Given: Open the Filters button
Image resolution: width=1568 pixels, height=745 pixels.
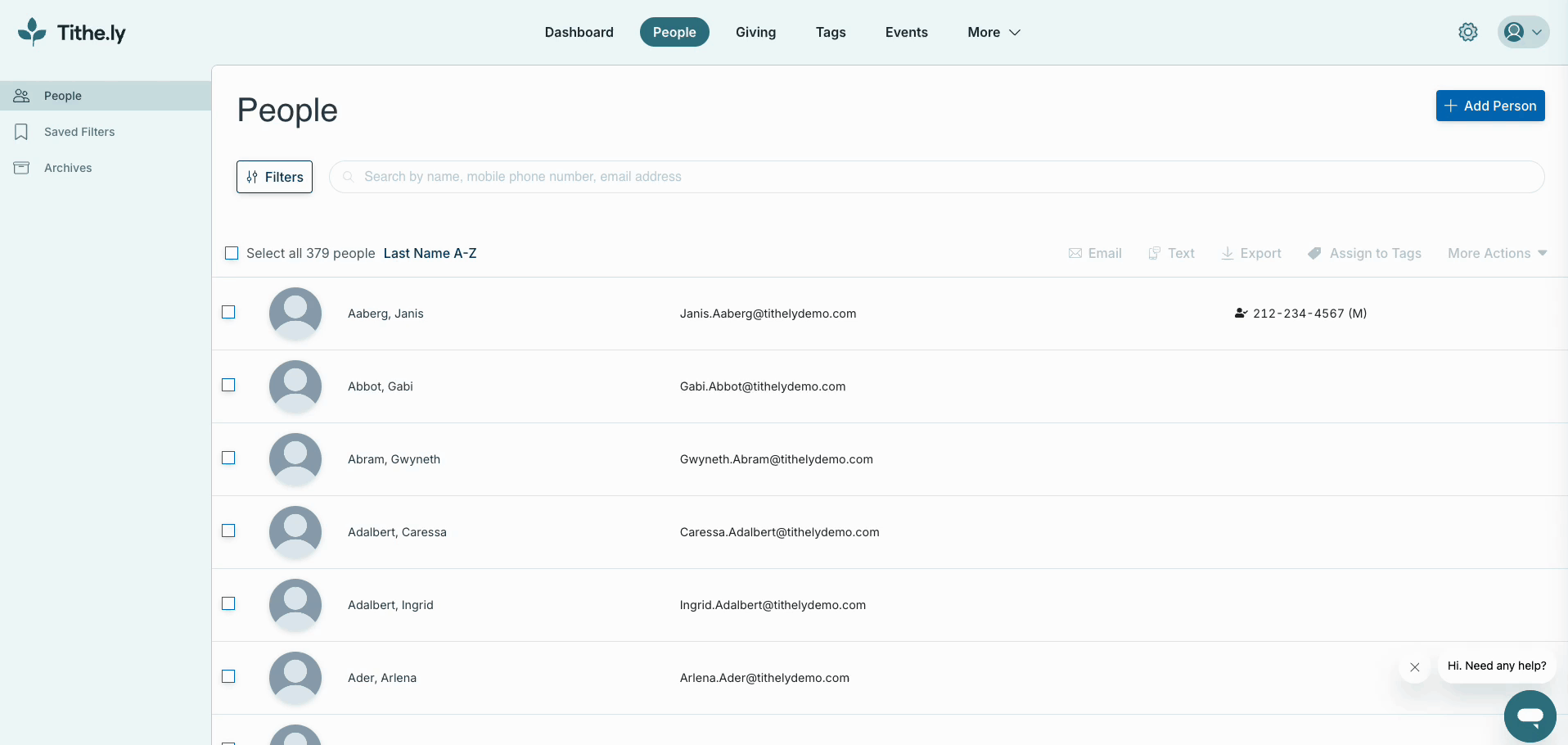Looking at the screenshot, I should (274, 177).
